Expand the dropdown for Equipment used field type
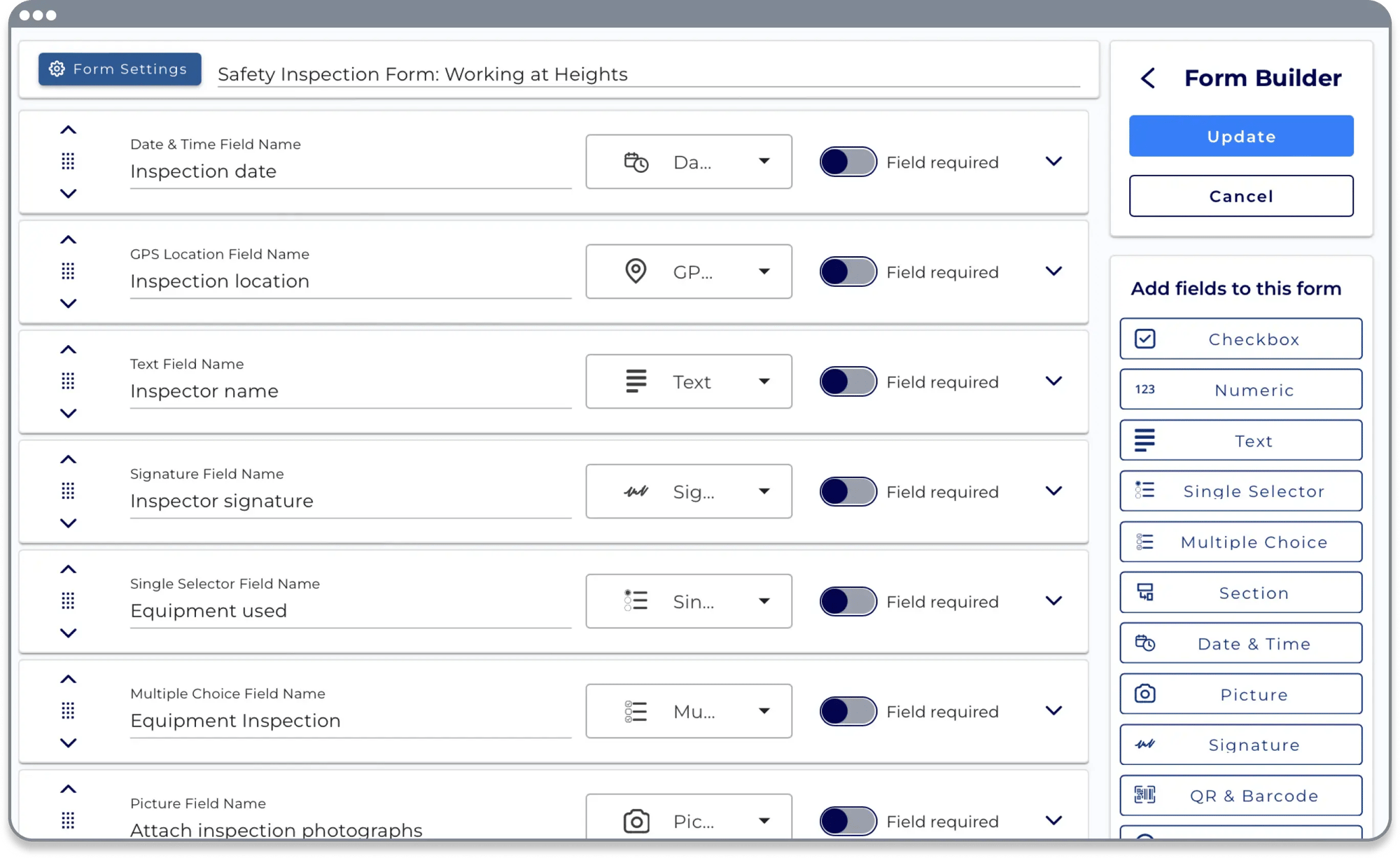 [x=762, y=601]
